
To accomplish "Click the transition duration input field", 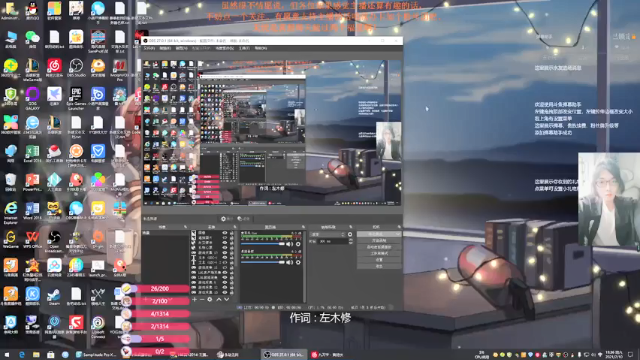I will point(333,241).
